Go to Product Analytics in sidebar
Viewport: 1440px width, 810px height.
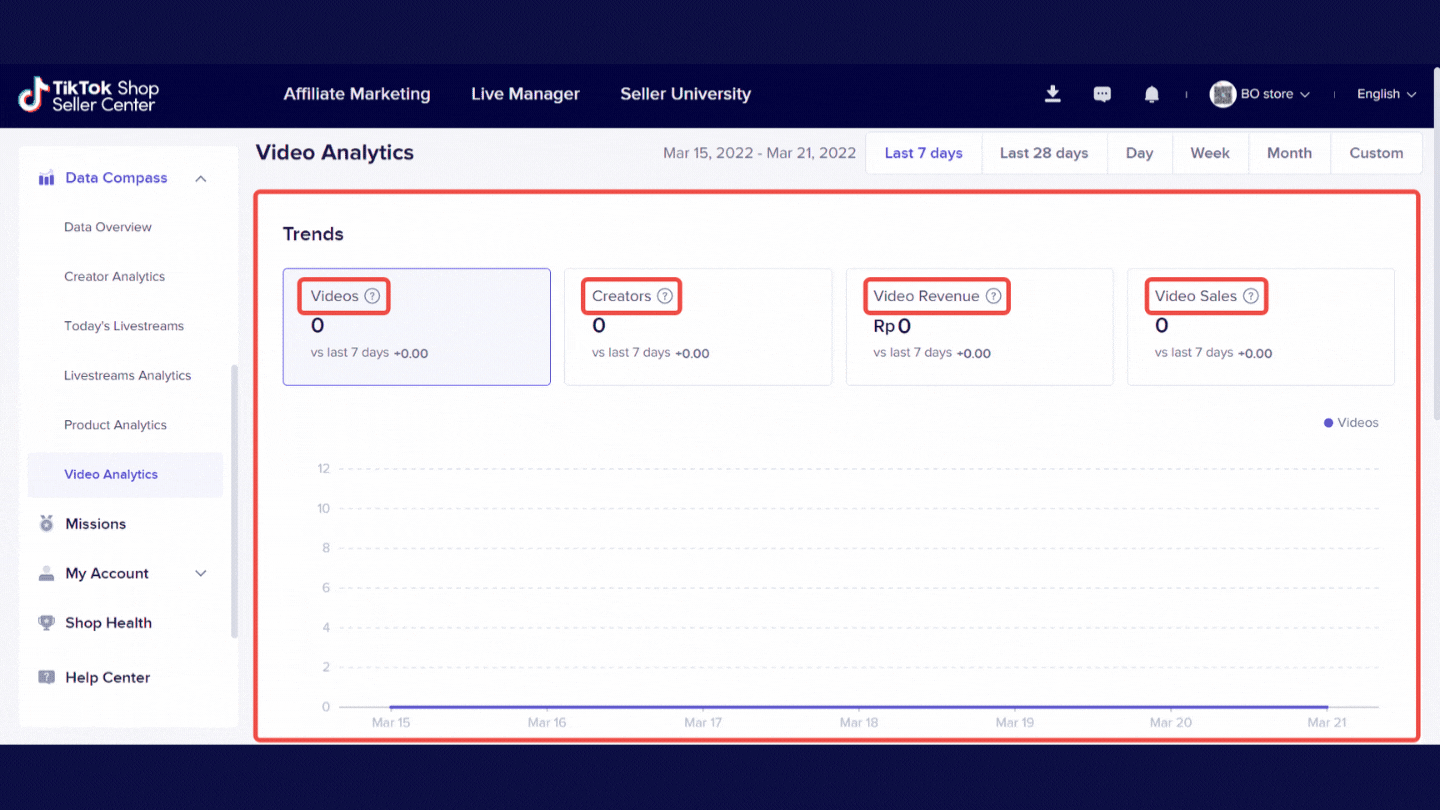click(x=115, y=425)
